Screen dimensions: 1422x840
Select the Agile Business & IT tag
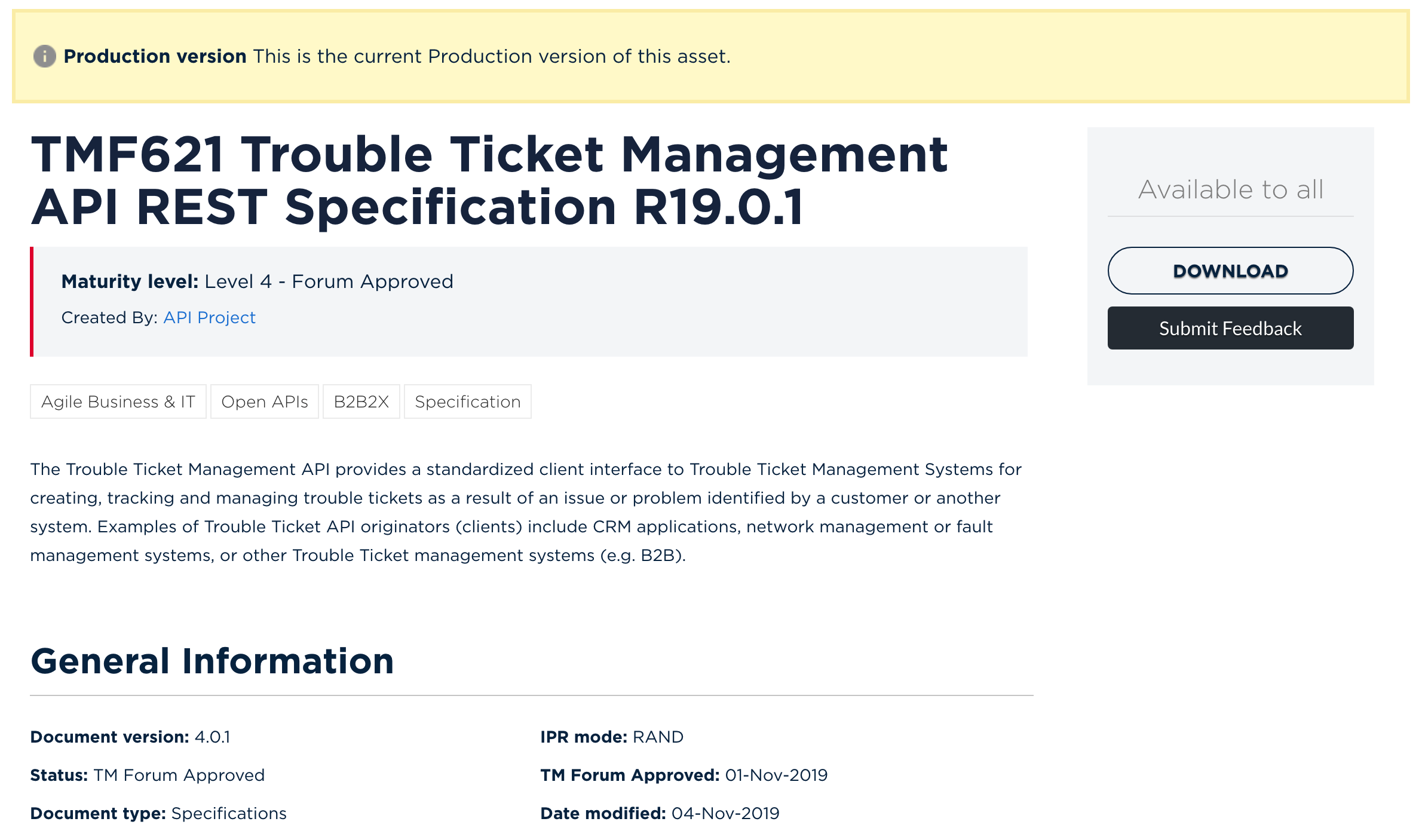click(118, 401)
